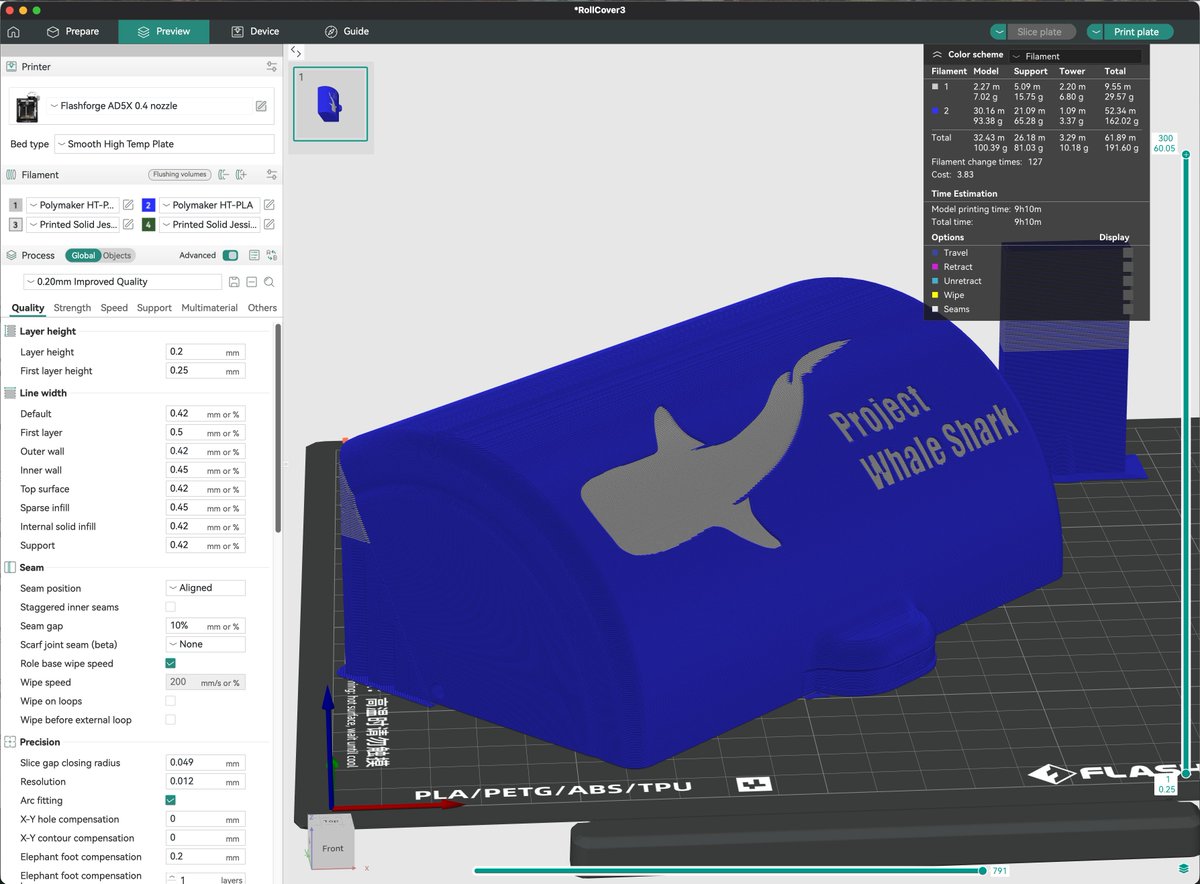Show Seams display checkbox
The width and height of the screenshot is (1200, 884).
(1128, 309)
